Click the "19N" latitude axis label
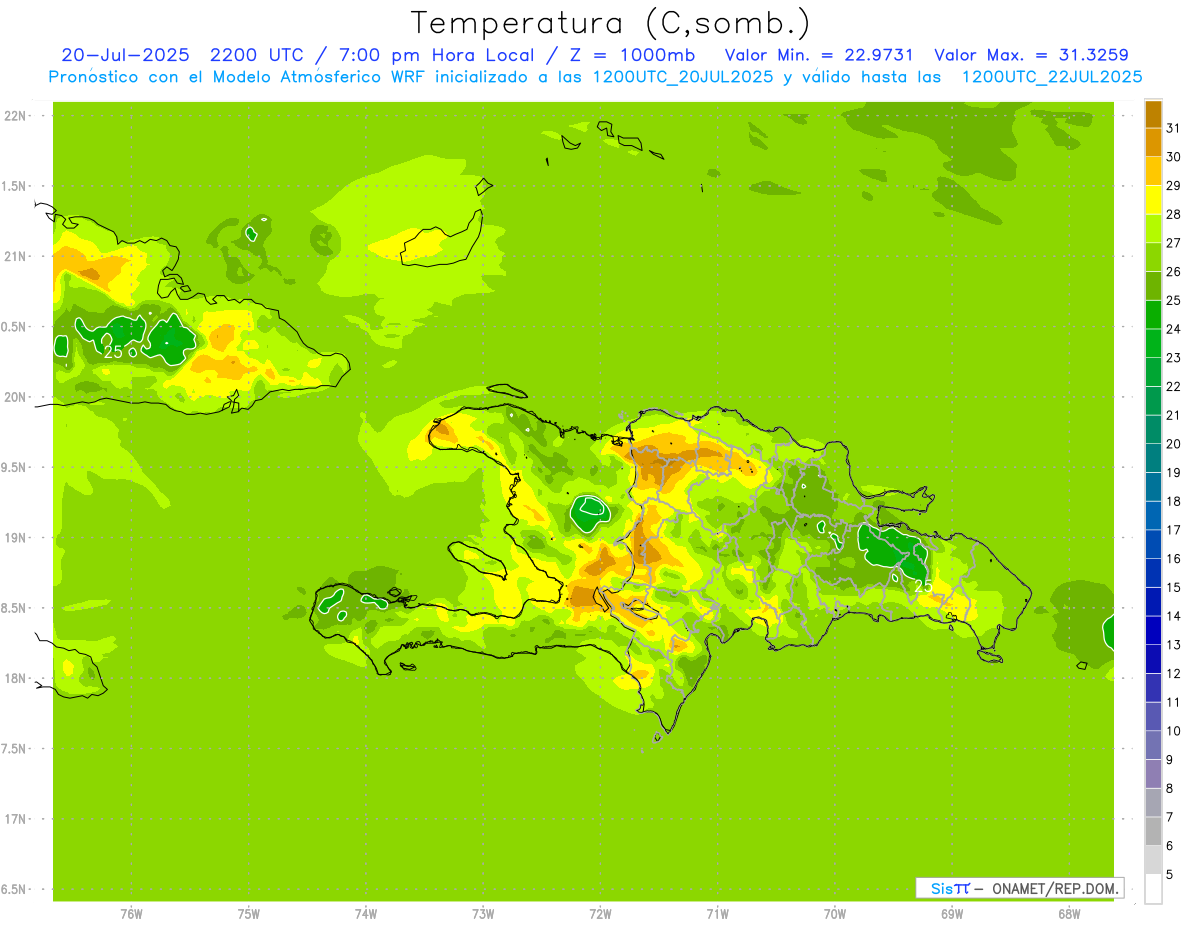 tap(15, 538)
